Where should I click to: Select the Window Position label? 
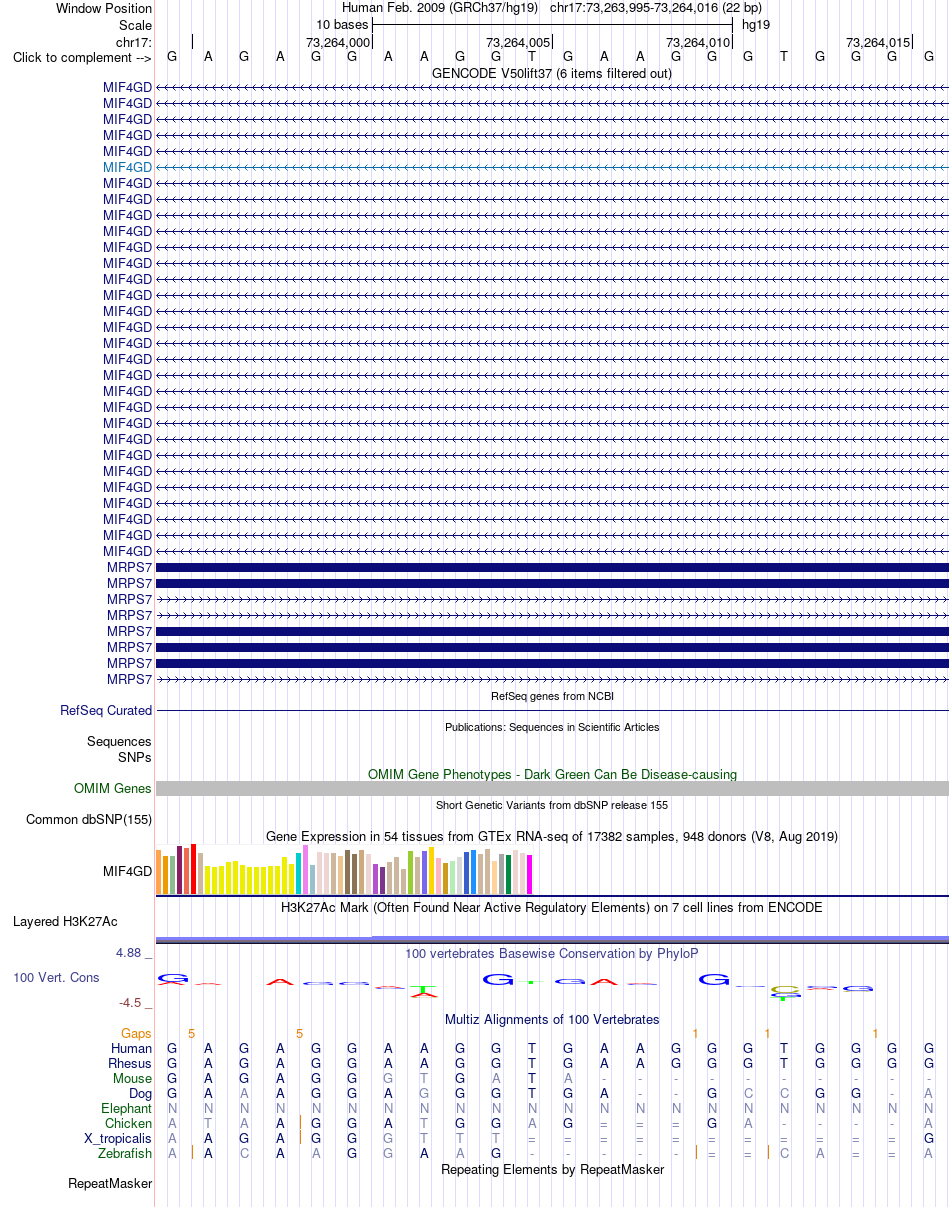click(104, 9)
